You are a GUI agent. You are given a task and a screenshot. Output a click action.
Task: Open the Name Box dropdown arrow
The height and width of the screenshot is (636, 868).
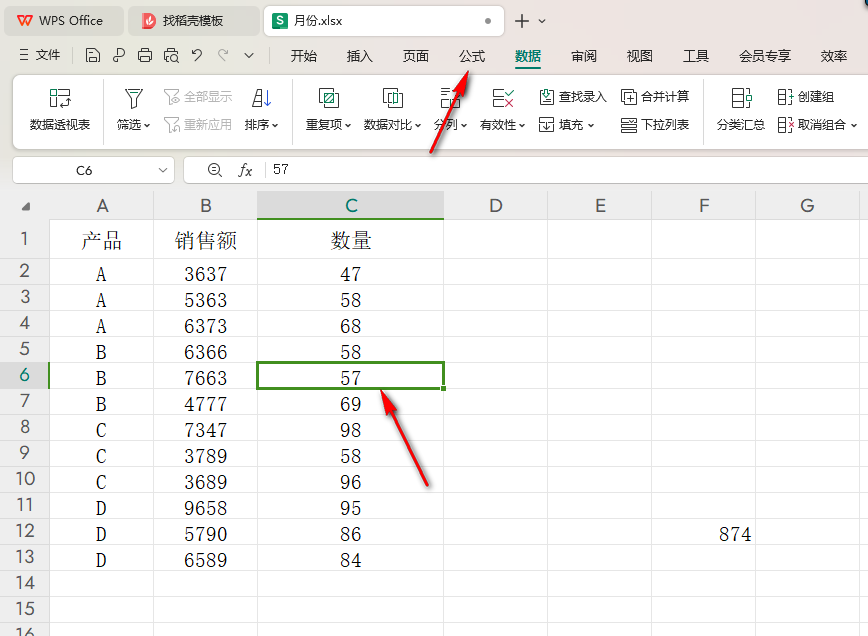(x=163, y=170)
